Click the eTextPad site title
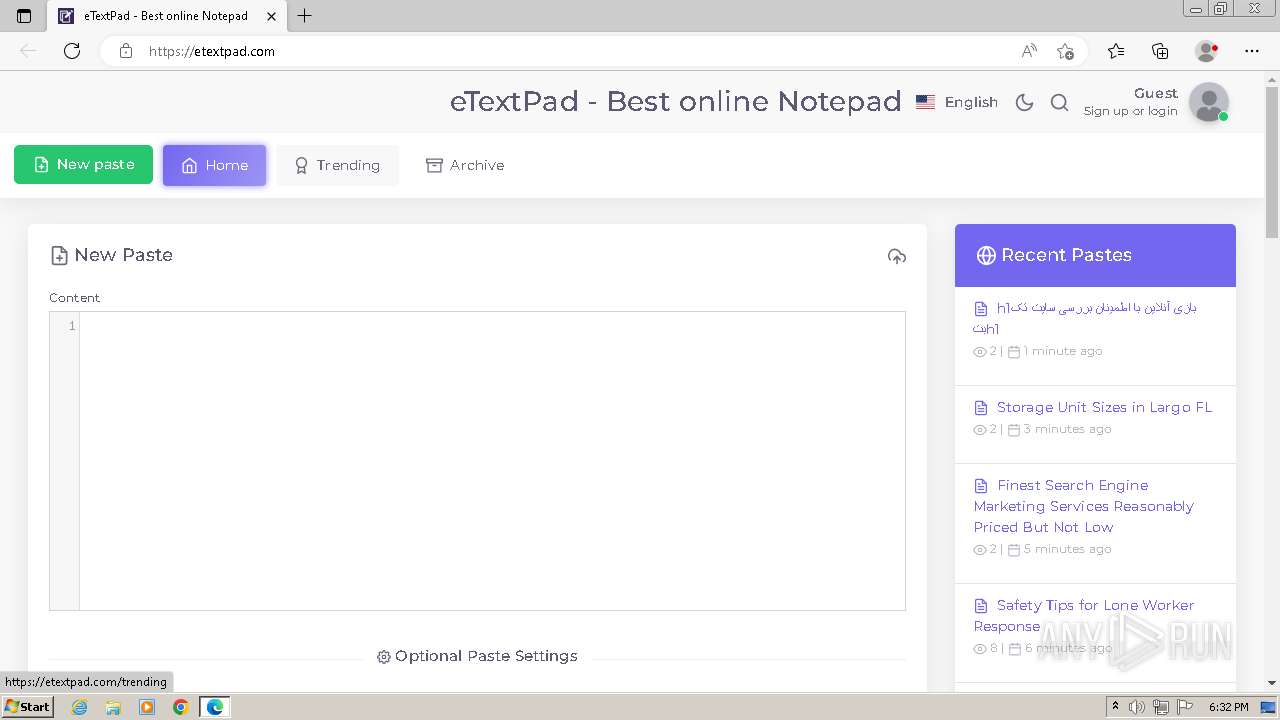1280x720 pixels. pos(675,101)
